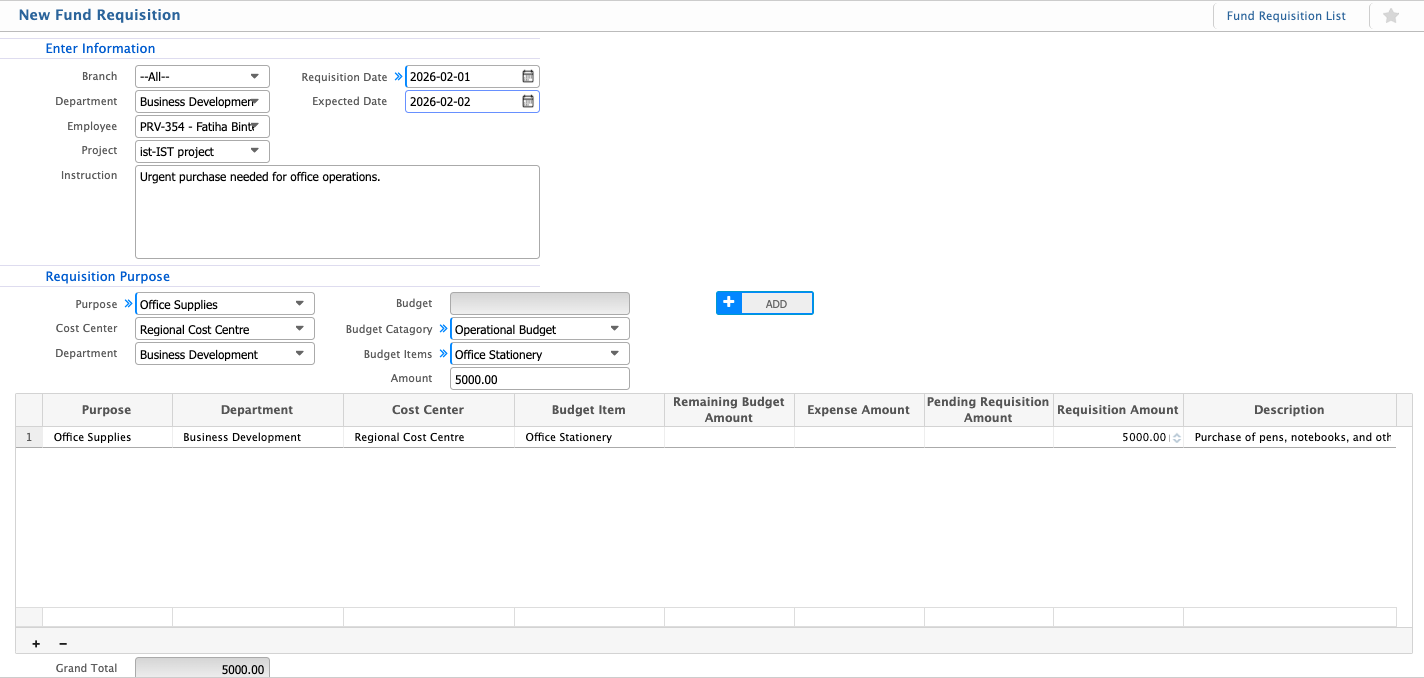Expand the Project dropdown
Viewport: 1424px width, 678px height.
[x=254, y=151]
